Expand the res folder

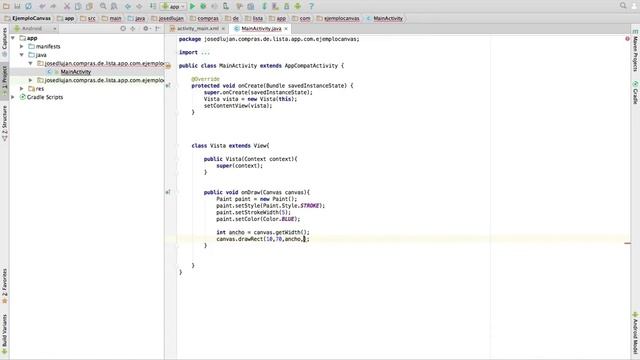point(22,89)
